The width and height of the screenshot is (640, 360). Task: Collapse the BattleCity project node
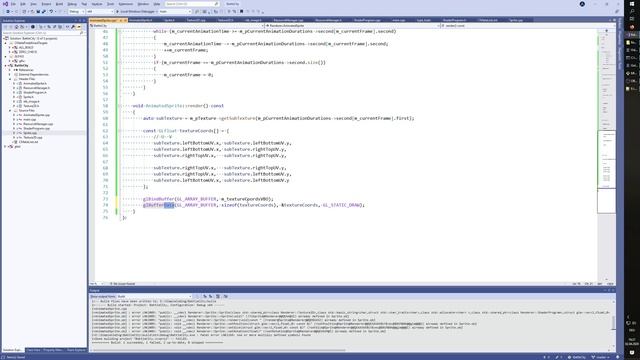[x=6, y=65]
